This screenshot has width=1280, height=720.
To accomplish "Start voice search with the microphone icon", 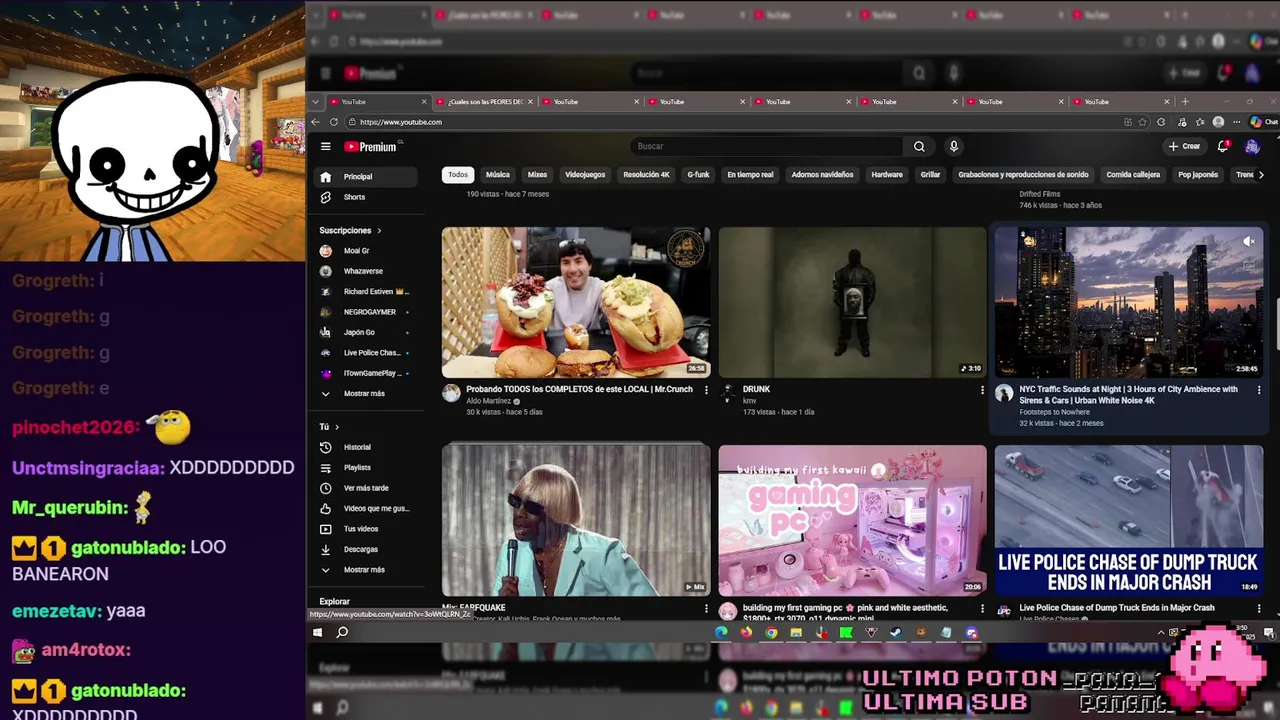I will click(x=953, y=146).
